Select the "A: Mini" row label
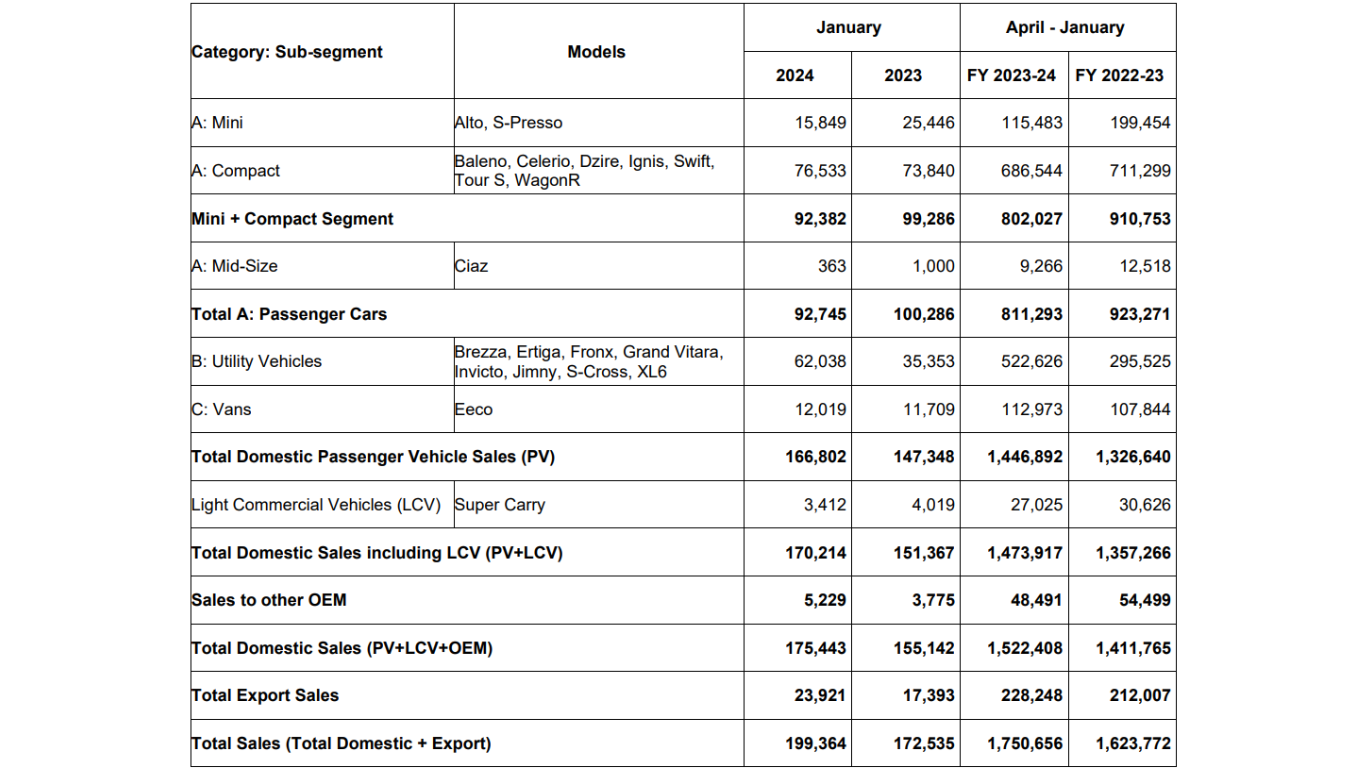Image resolution: width=1366 pixels, height=768 pixels. click(217, 123)
